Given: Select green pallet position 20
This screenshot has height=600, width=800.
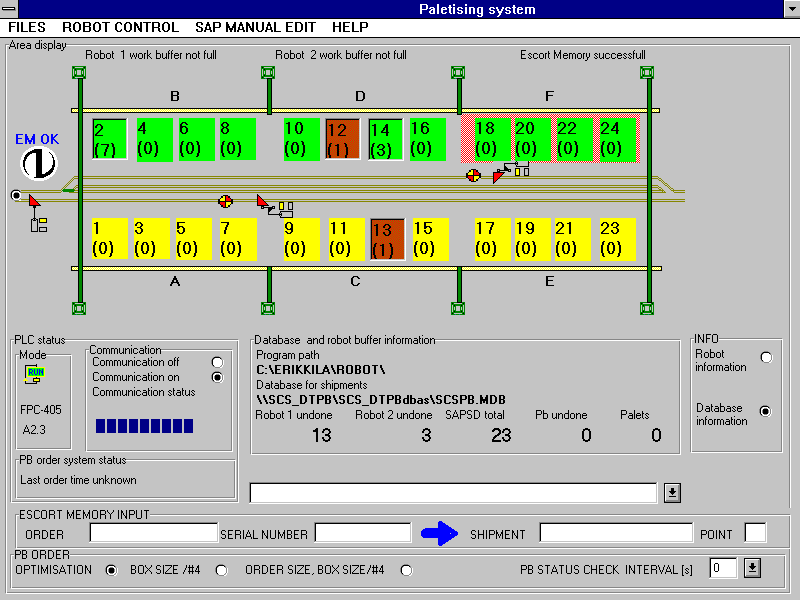Looking at the screenshot, I should pos(532,139).
